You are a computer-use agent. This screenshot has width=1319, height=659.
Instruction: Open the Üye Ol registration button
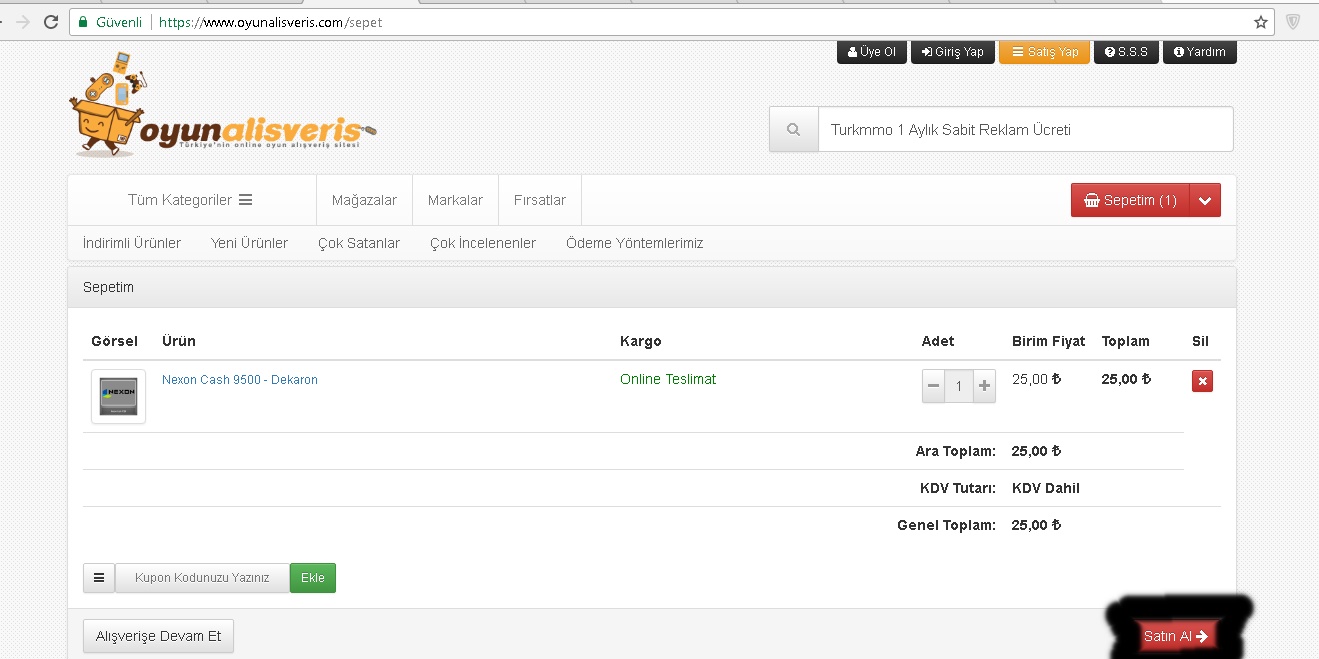871,52
